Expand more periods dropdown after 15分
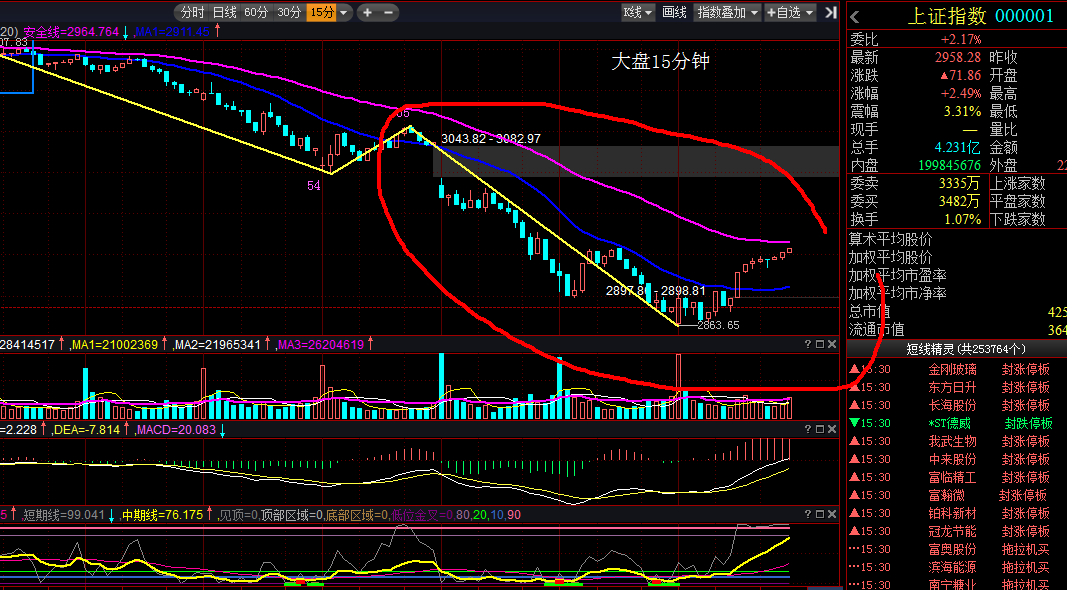 344,12
